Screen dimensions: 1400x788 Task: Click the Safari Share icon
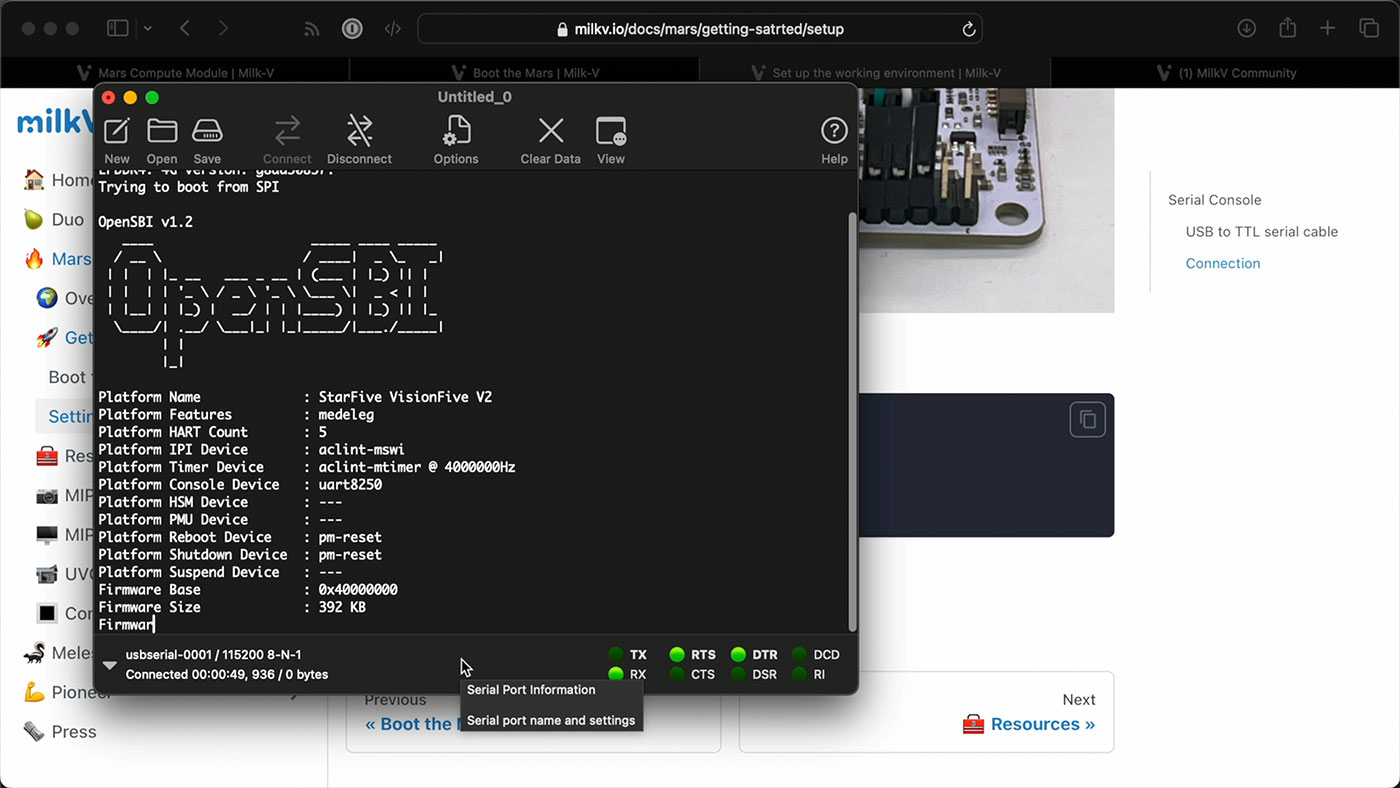pos(1287,28)
